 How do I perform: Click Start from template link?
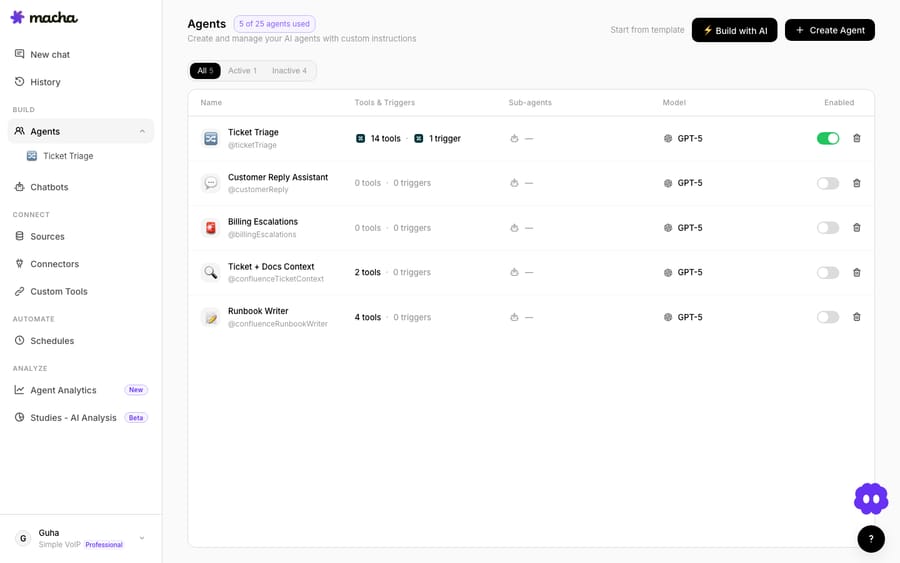click(x=647, y=30)
